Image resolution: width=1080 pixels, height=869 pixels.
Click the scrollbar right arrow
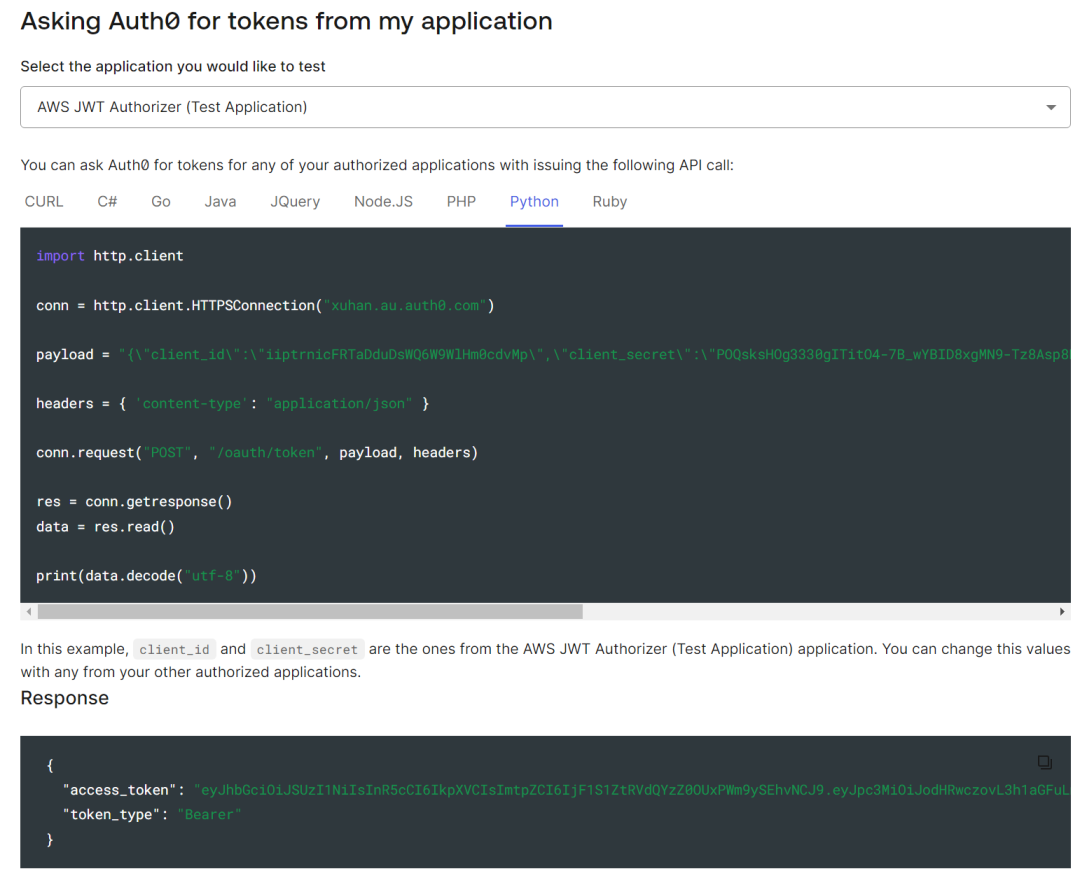[x=1061, y=611]
